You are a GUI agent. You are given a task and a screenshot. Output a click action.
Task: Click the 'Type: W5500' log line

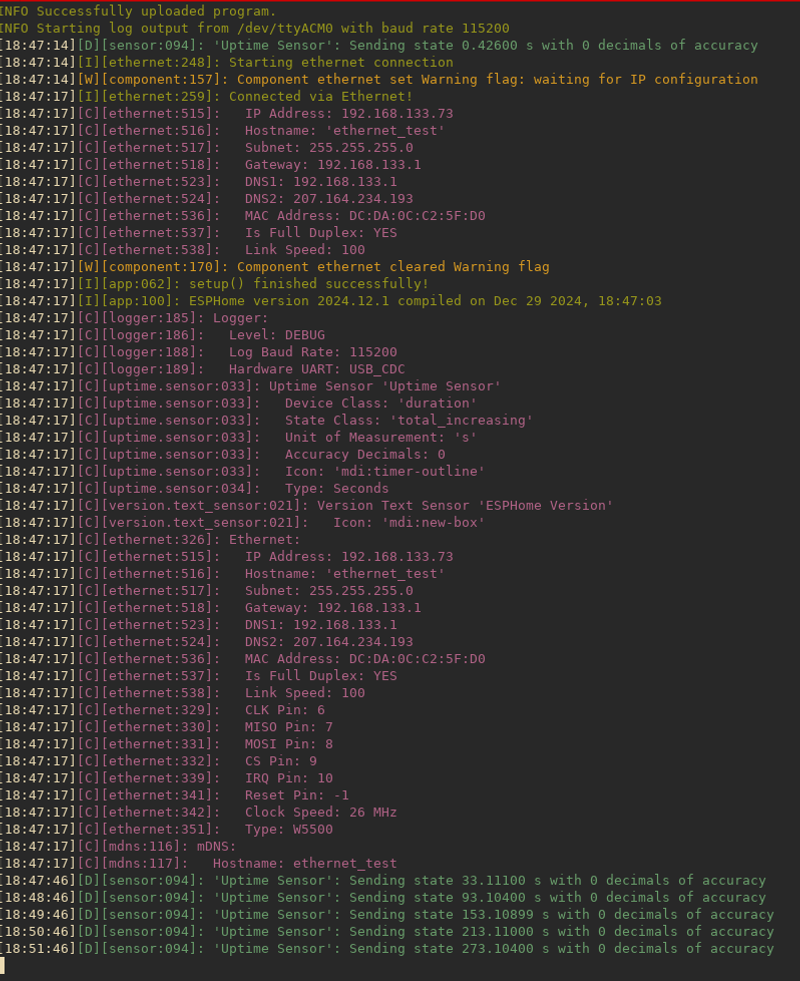pos(166,829)
